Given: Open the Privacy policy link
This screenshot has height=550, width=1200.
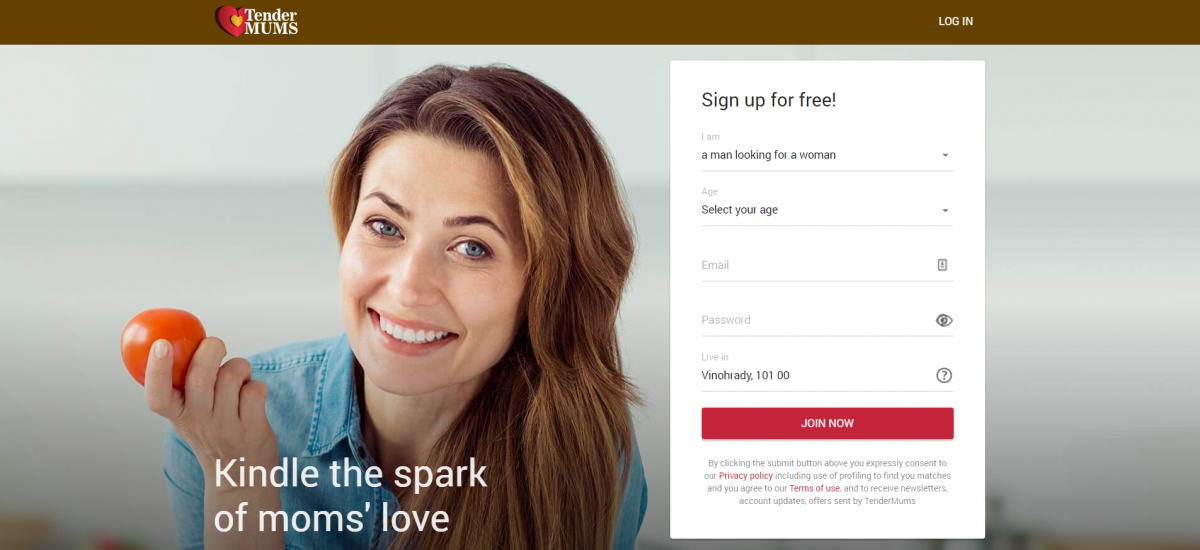Looking at the screenshot, I should coord(746,476).
